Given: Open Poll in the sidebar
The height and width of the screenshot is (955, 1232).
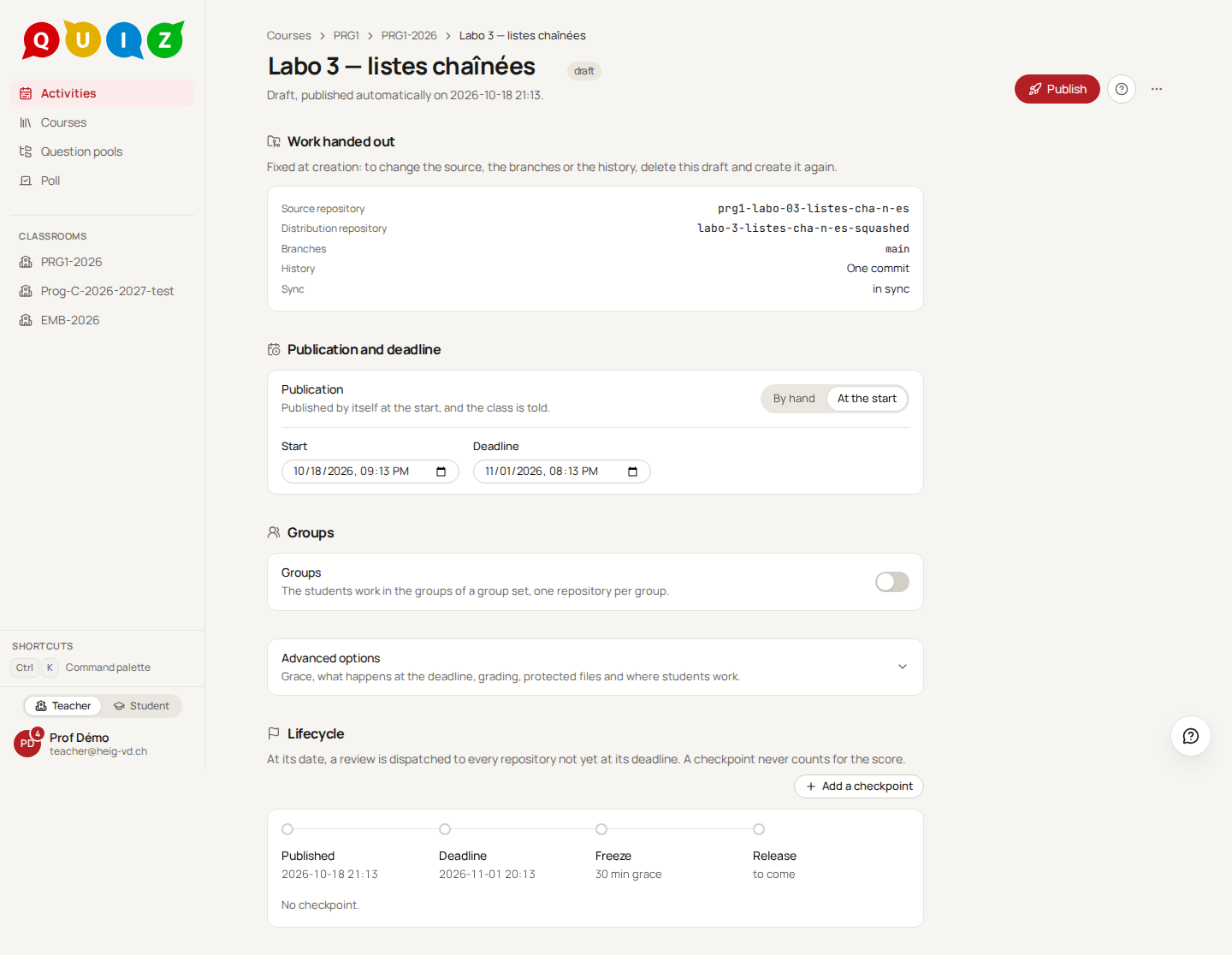Looking at the screenshot, I should (x=102, y=181).
